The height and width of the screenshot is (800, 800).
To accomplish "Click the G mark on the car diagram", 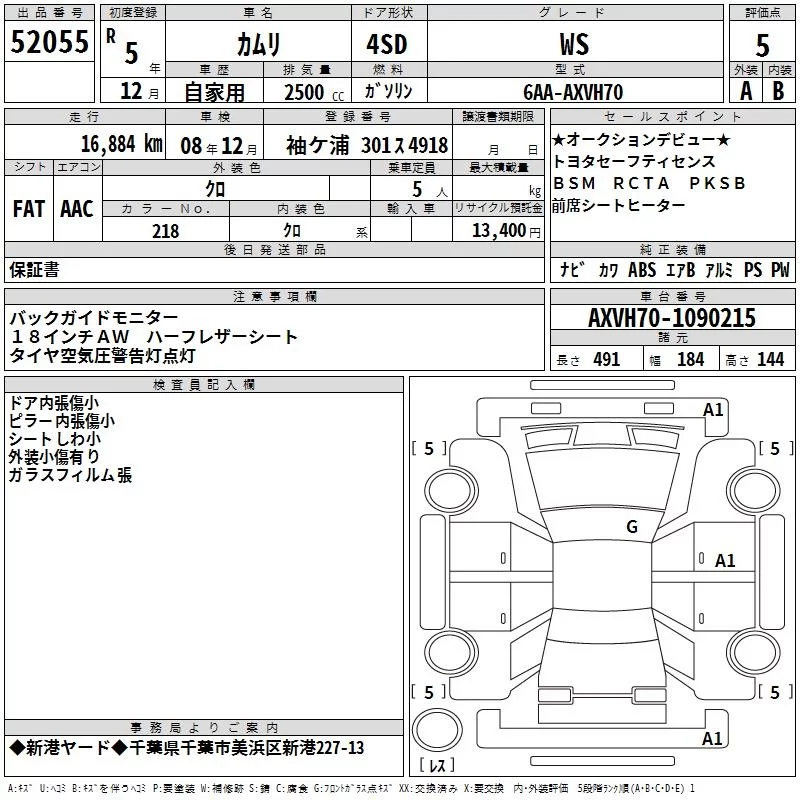I will tap(631, 527).
